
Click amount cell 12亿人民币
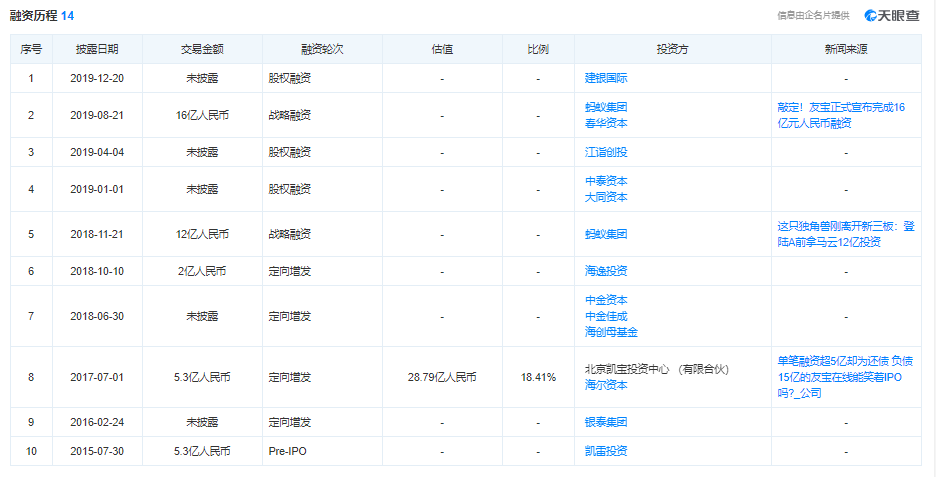(202, 234)
